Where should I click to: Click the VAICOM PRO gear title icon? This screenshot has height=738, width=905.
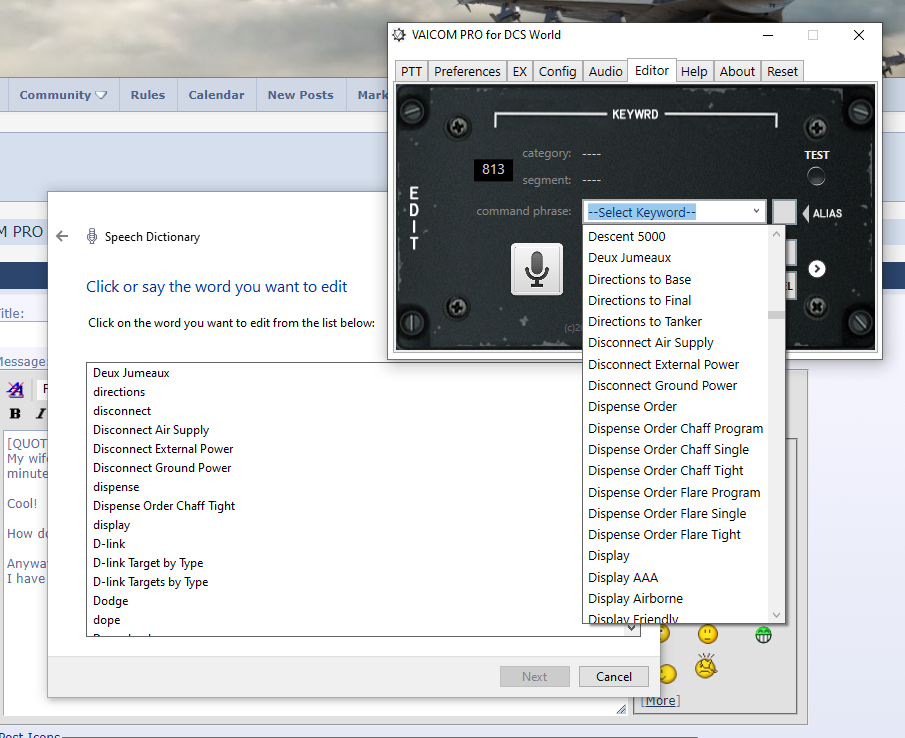coord(399,35)
